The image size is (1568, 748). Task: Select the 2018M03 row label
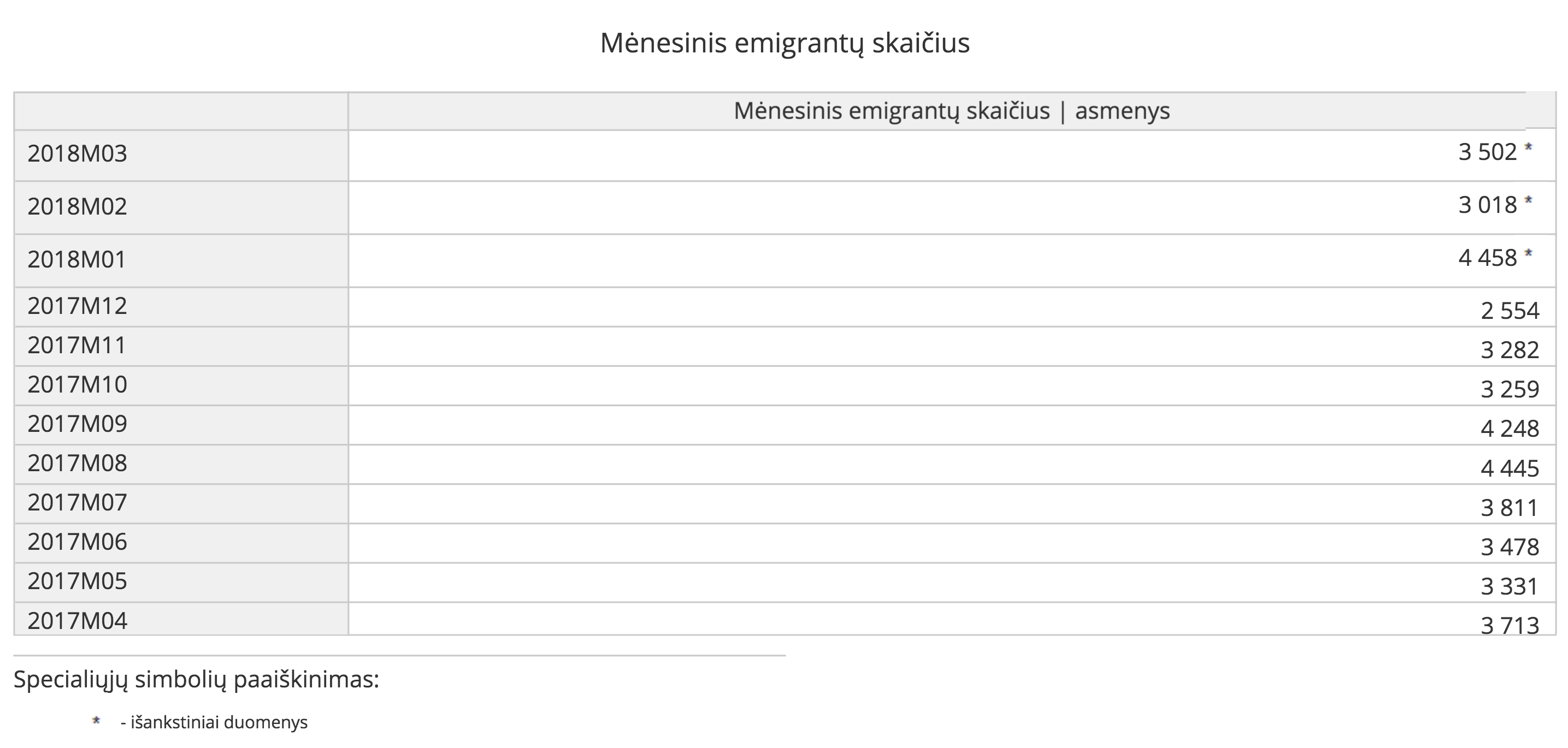coord(77,154)
